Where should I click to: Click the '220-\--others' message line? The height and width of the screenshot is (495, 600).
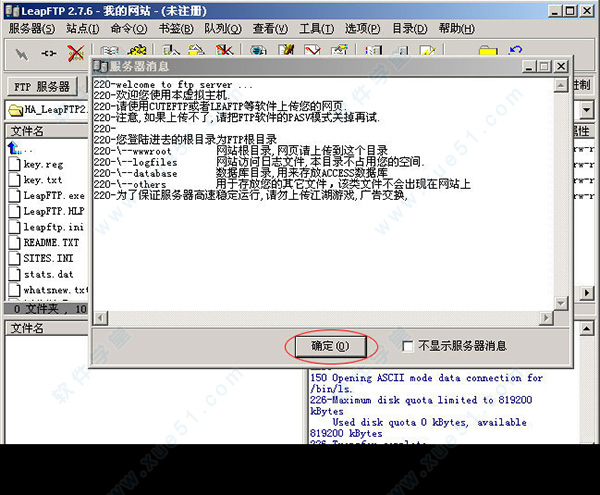(282, 184)
